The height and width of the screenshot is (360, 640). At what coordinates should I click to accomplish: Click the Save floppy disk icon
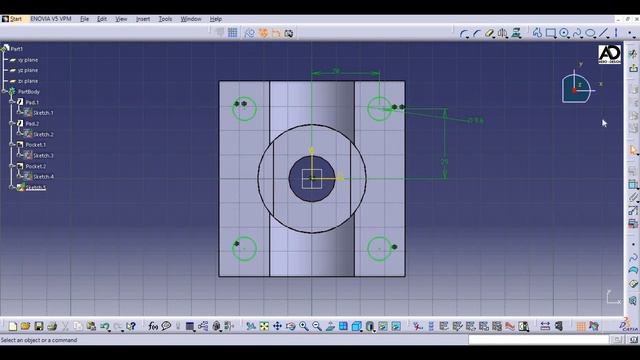[39, 326]
